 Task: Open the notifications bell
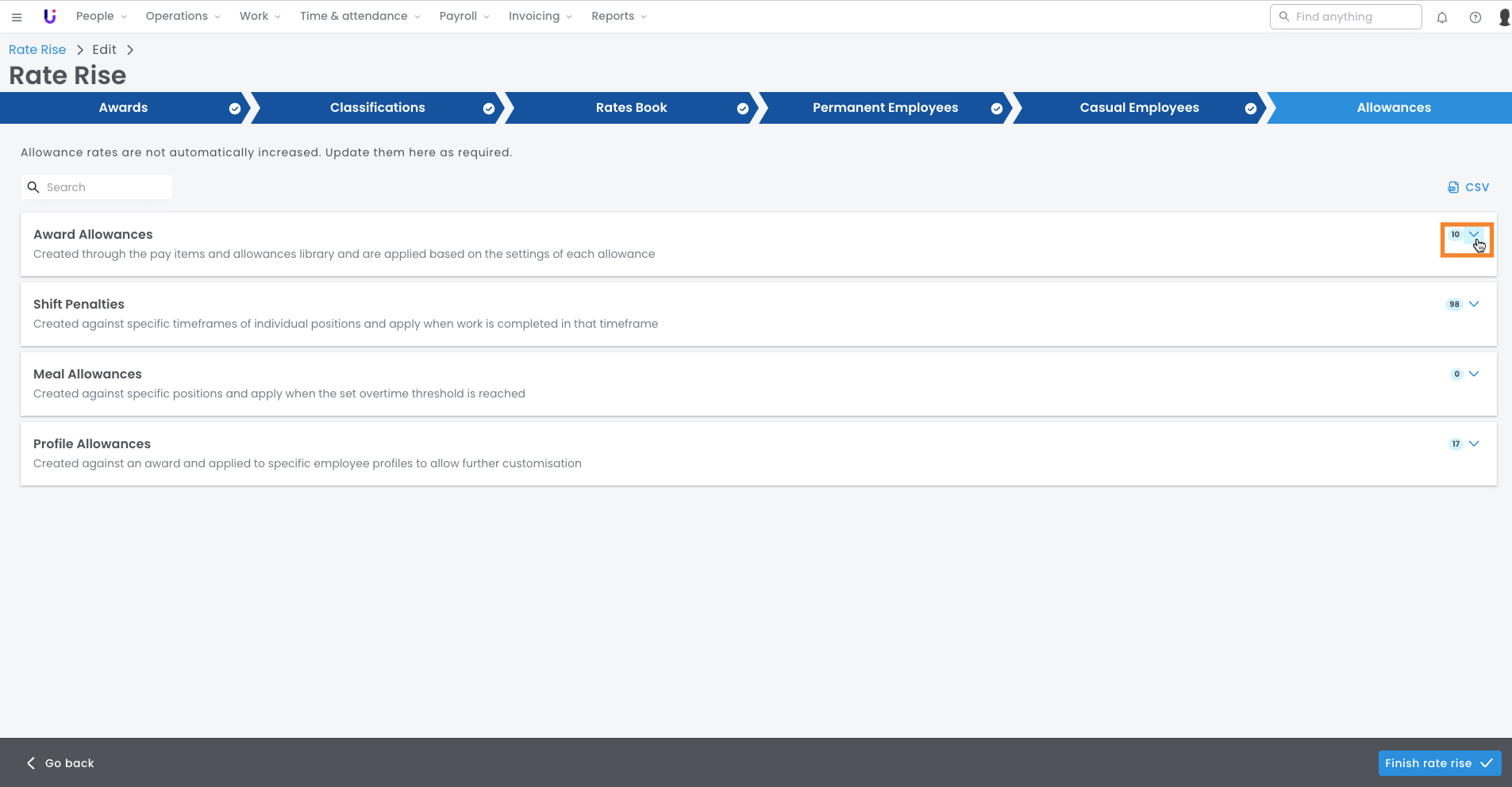click(1442, 17)
